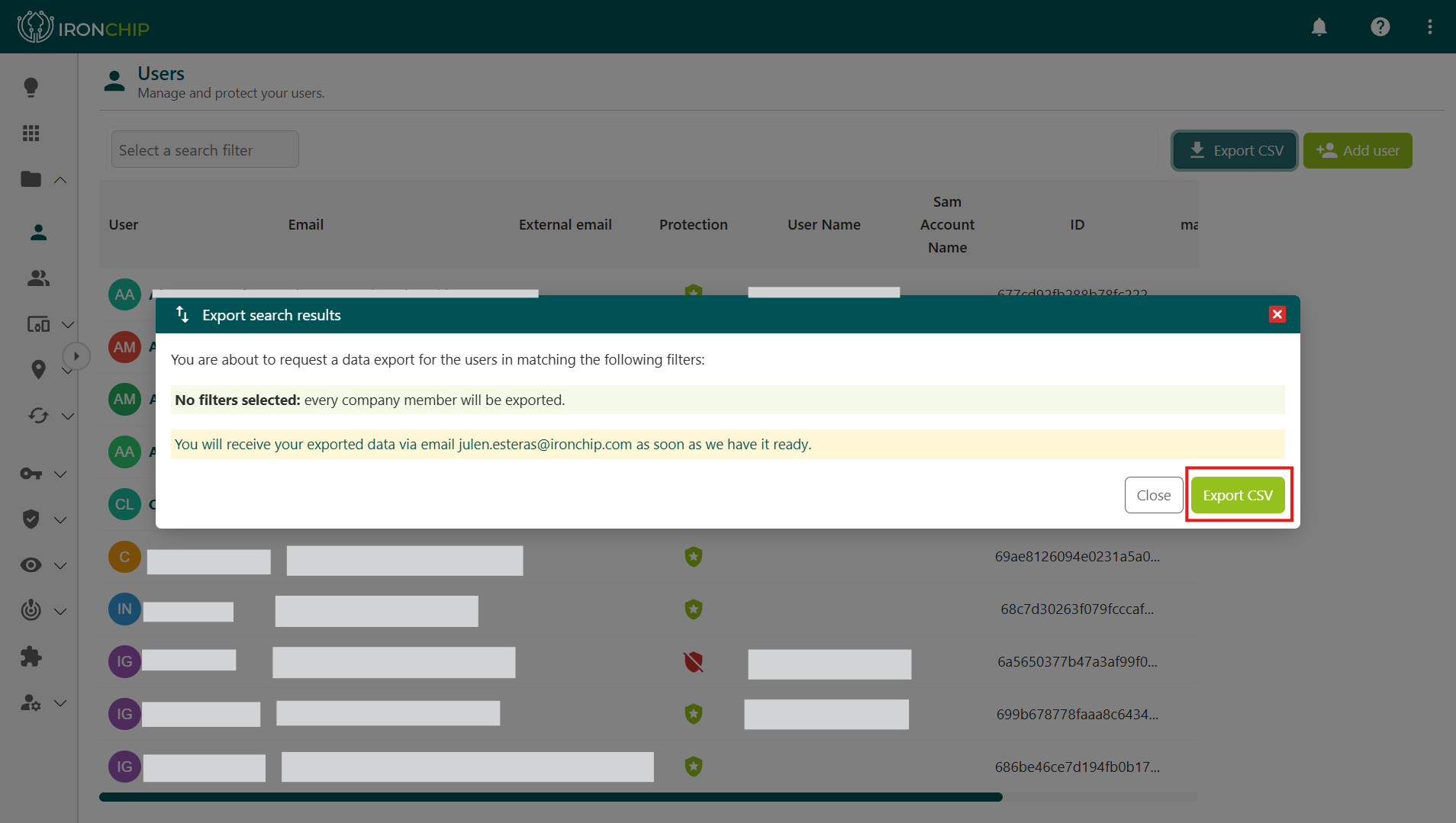Click the ID 6a5650377b47a3af99f0... cell
Screen dimensions: 1456x823
(x=1077, y=662)
